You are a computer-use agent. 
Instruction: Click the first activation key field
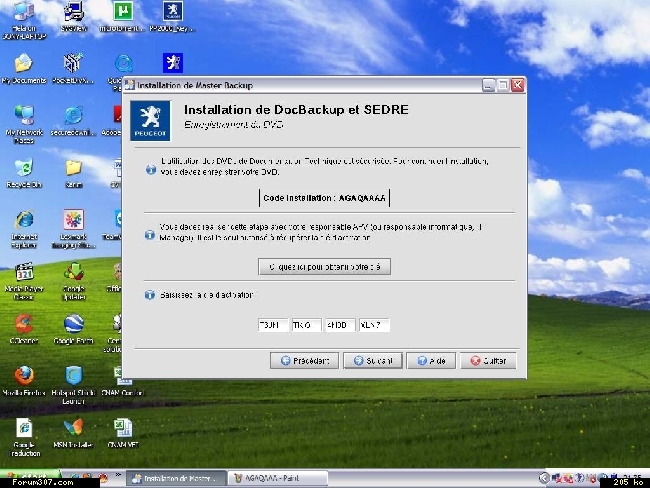point(272,325)
